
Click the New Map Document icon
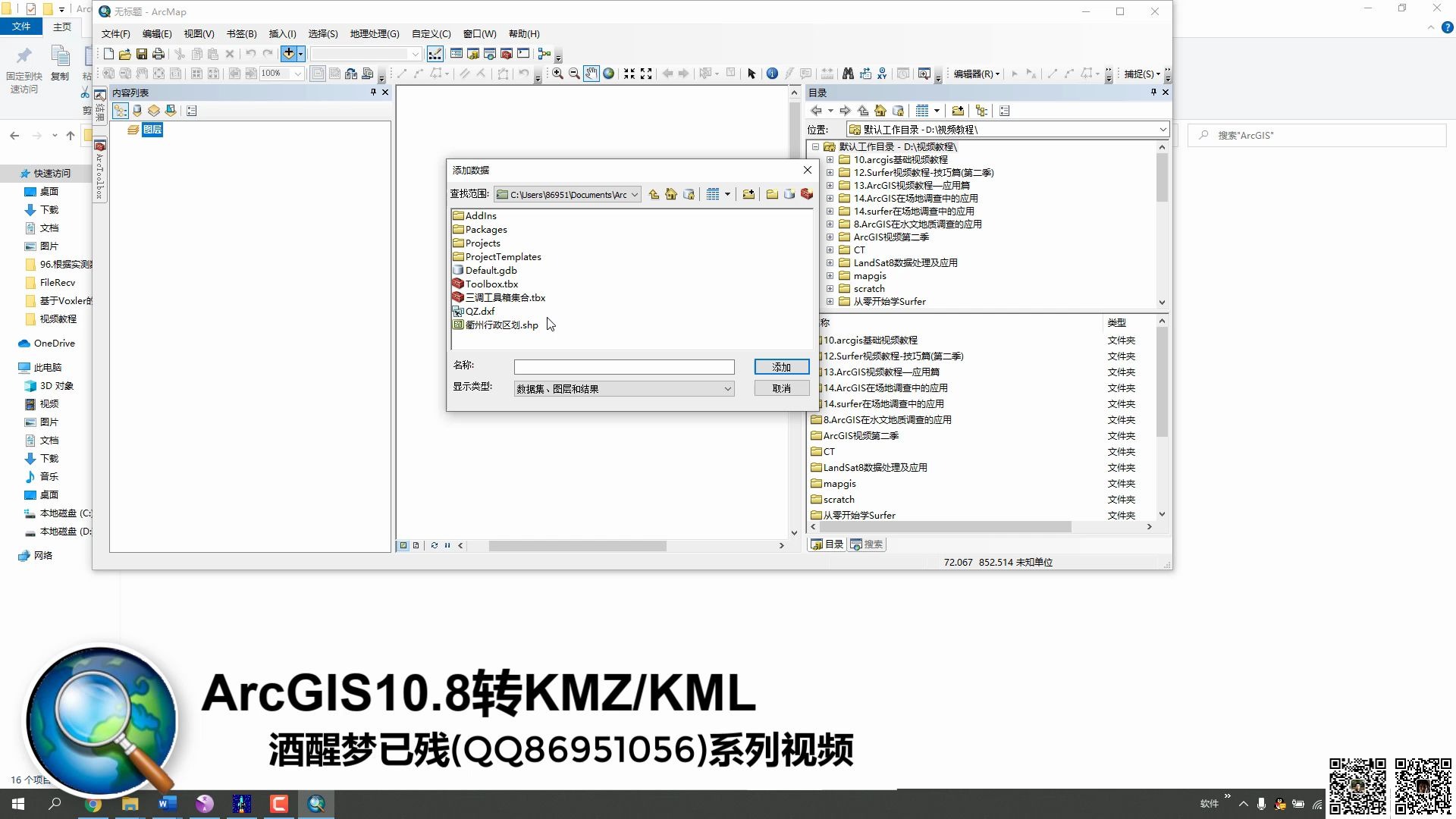pos(108,54)
